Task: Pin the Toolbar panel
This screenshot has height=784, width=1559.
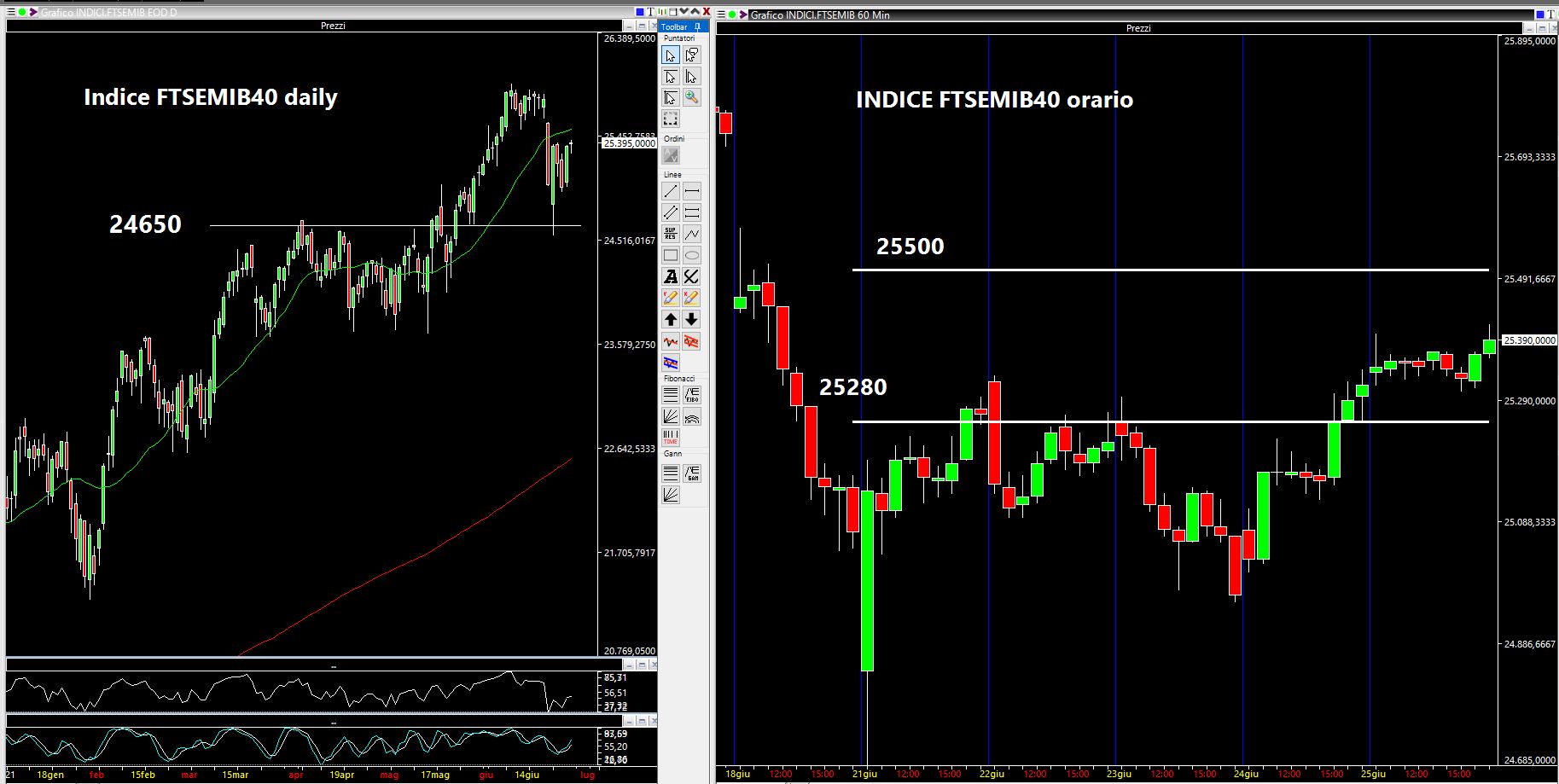Action: pyautogui.click(x=697, y=27)
